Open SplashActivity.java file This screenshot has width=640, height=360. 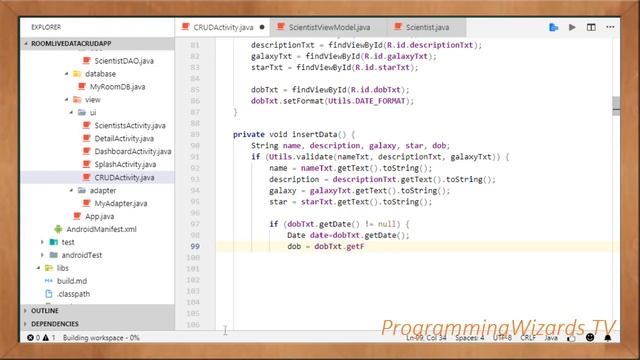click(125, 164)
